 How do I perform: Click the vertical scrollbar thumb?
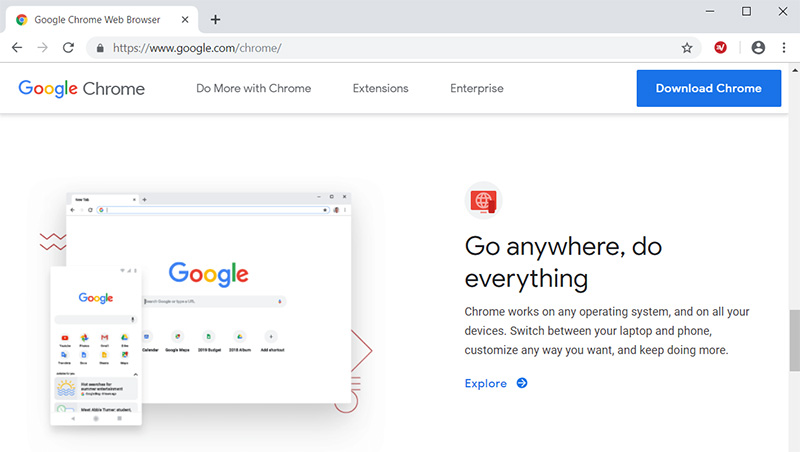(794, 340)
